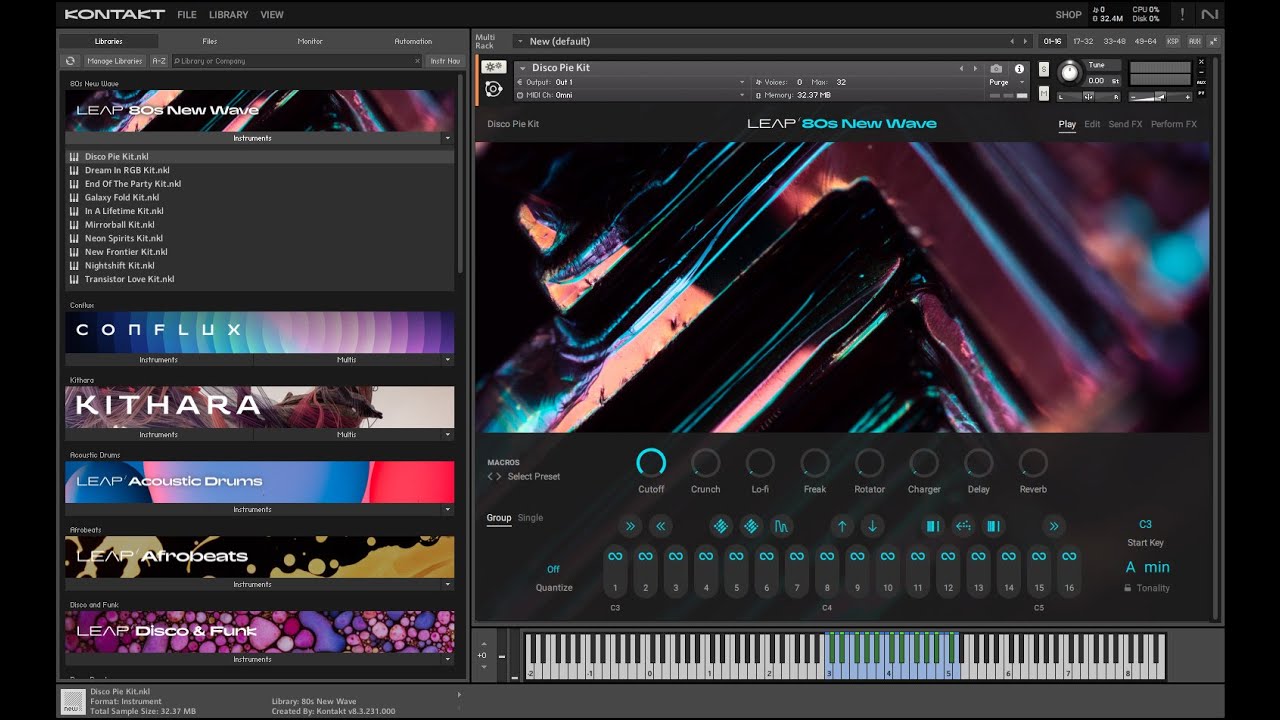
Task: Select the Single mode option
Action: [530, 518]
